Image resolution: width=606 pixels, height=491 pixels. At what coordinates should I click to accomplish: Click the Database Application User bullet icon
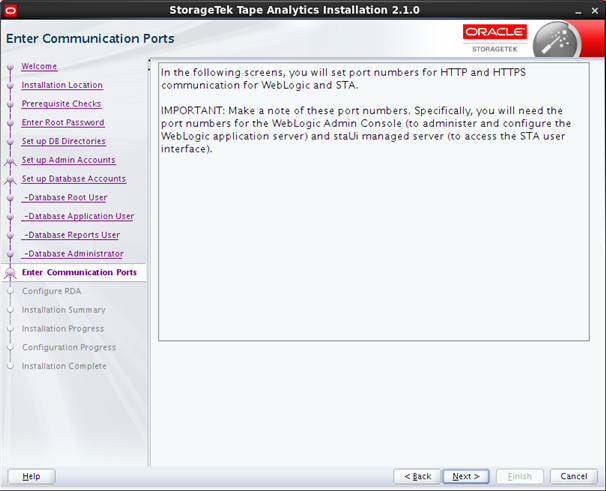(x=10, y=217)
